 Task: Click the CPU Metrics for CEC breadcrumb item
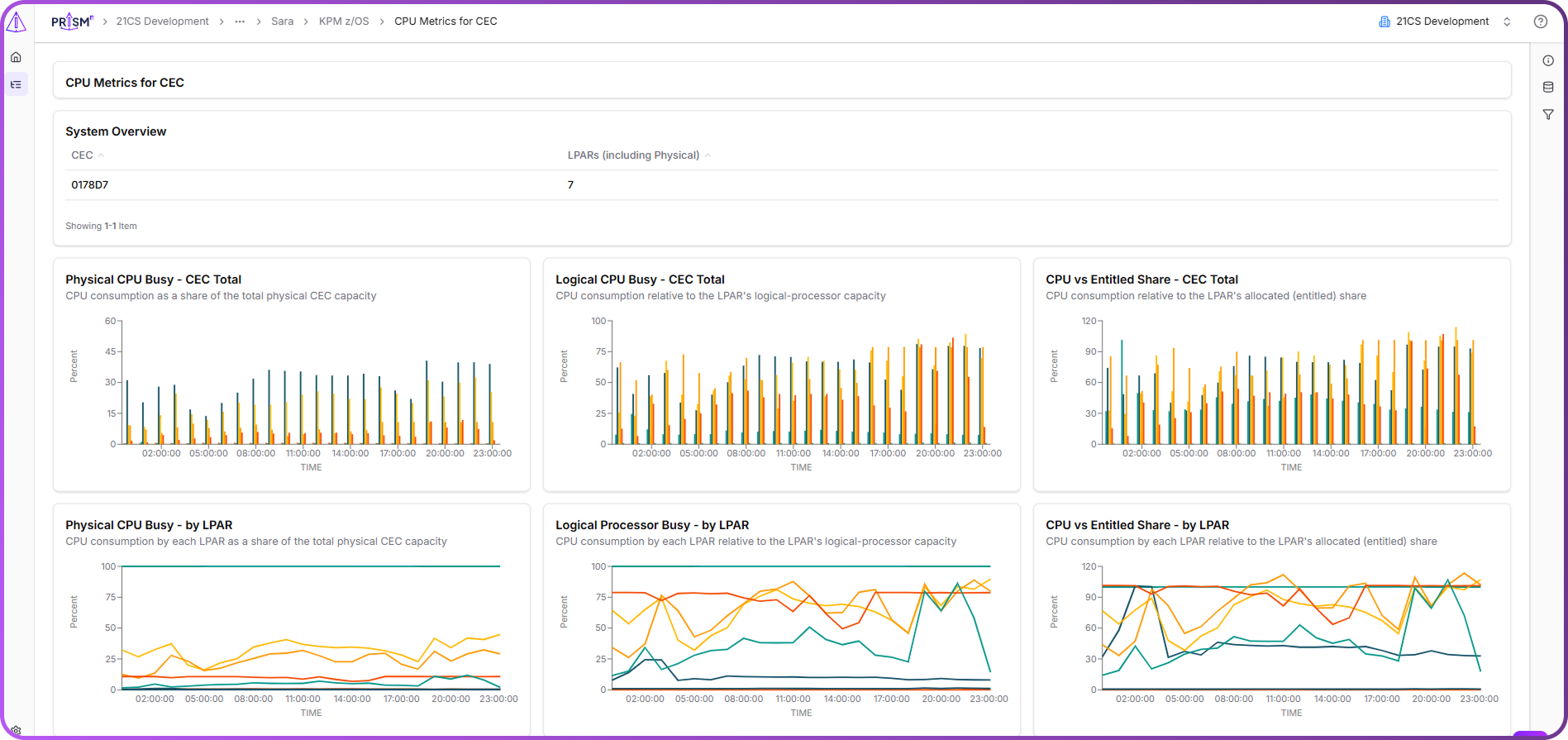pos(446,21)
